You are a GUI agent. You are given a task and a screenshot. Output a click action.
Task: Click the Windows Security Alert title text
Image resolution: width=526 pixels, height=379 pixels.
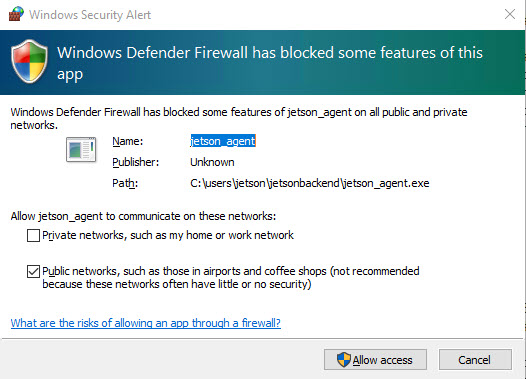tap(90, 15)
